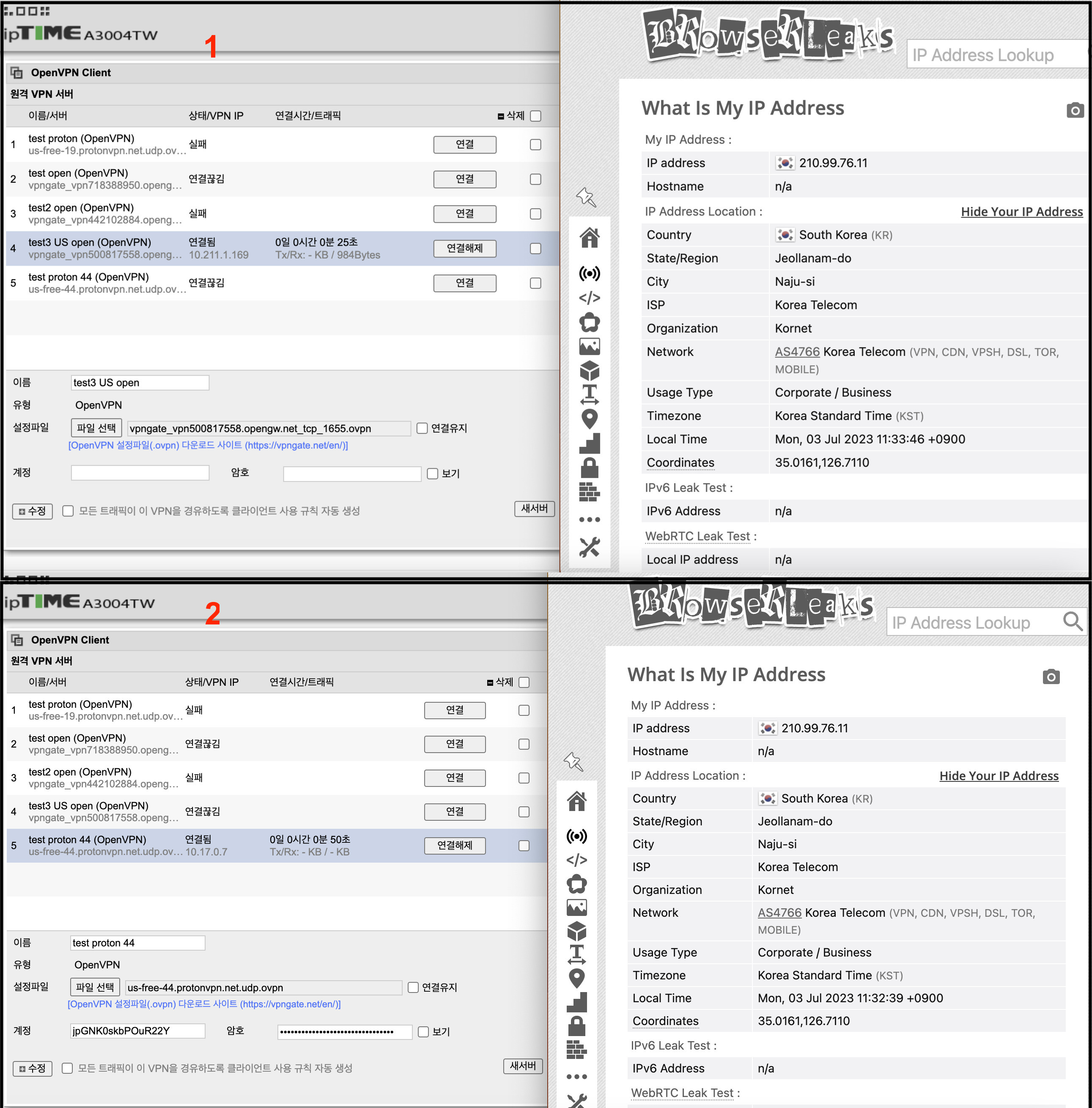Toggle 보기 password checkbox in lower form
This screenshot has height=1108, width=1092.
(x=423, y=1032)
